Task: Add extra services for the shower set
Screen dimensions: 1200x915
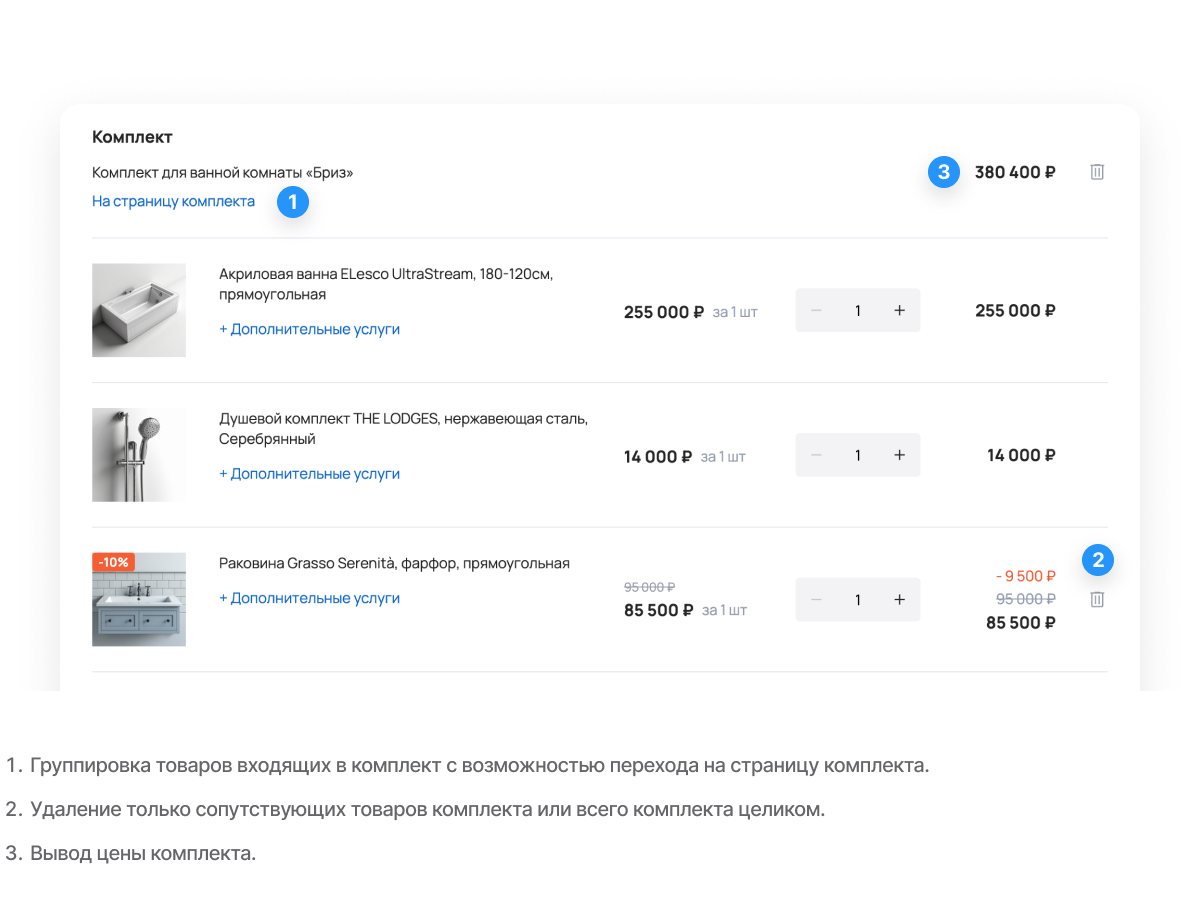Action: click(309, 474)
